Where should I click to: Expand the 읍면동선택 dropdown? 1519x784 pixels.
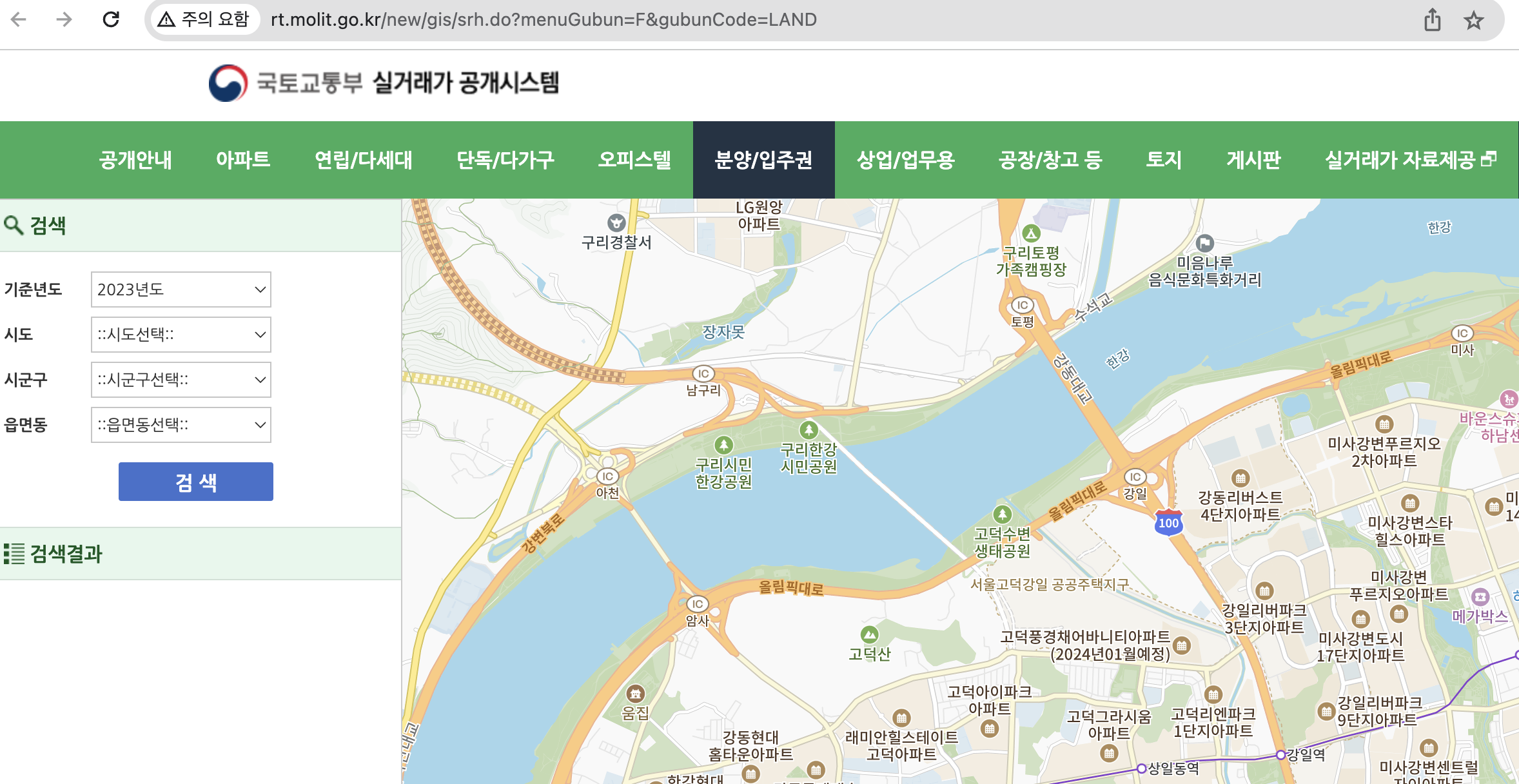181,425
